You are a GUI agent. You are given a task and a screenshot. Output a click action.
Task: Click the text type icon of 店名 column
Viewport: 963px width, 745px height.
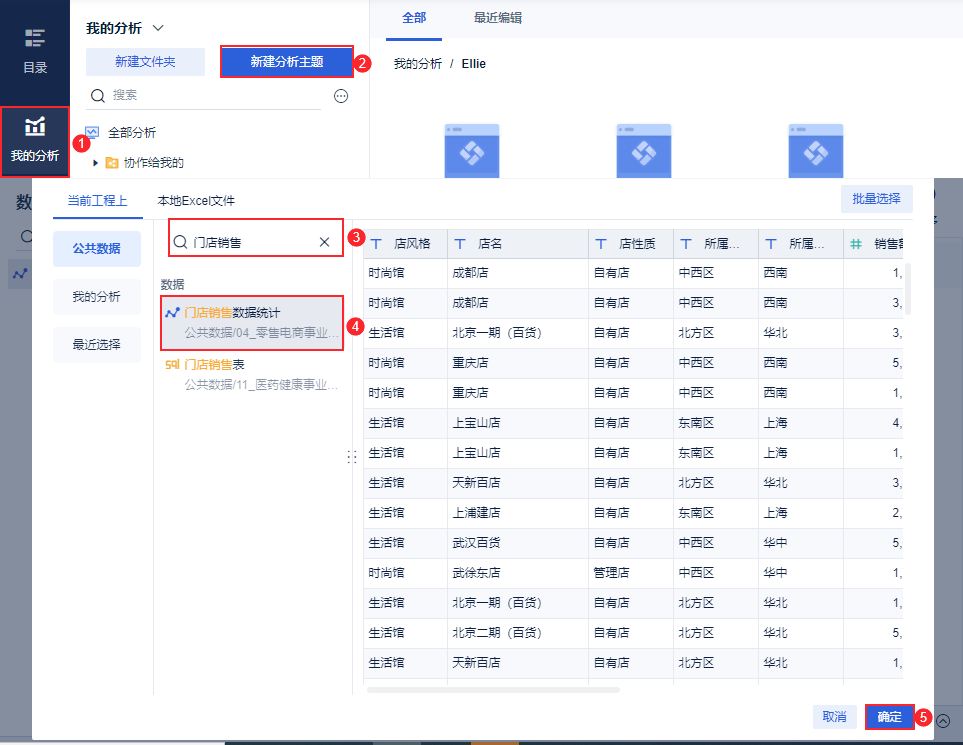(459, 244)
